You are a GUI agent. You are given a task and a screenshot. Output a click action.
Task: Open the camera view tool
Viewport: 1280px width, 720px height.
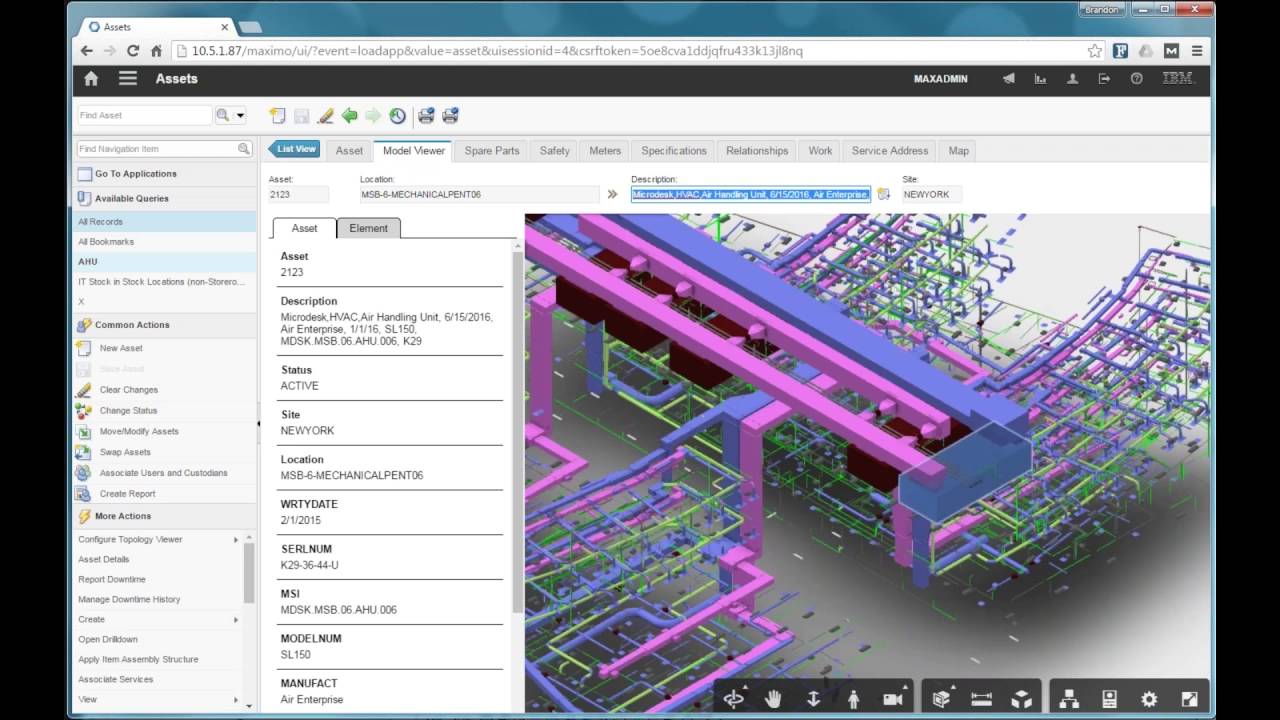[x=893, y=699]
